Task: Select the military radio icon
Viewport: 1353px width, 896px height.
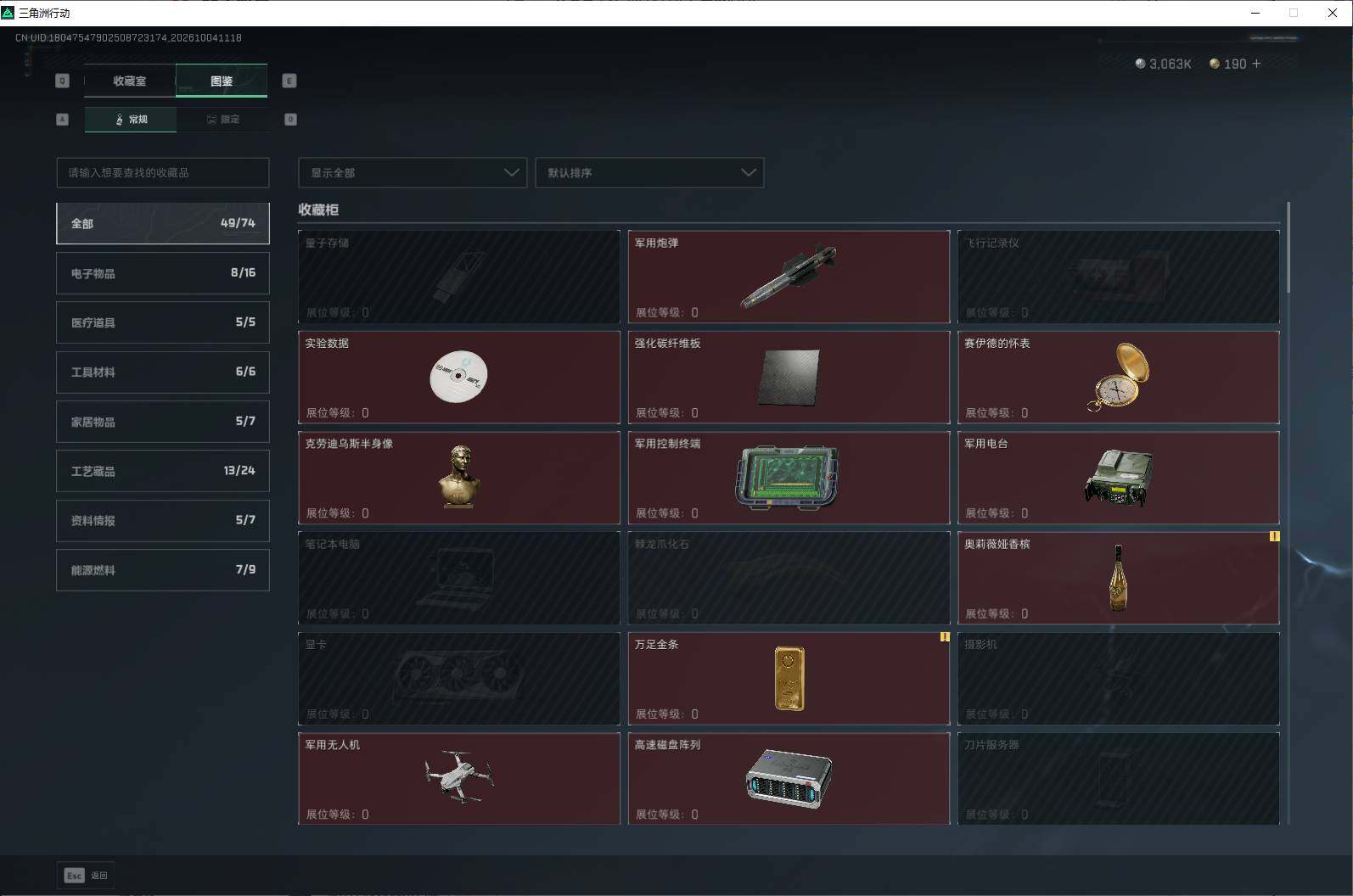Action: 1119,478
